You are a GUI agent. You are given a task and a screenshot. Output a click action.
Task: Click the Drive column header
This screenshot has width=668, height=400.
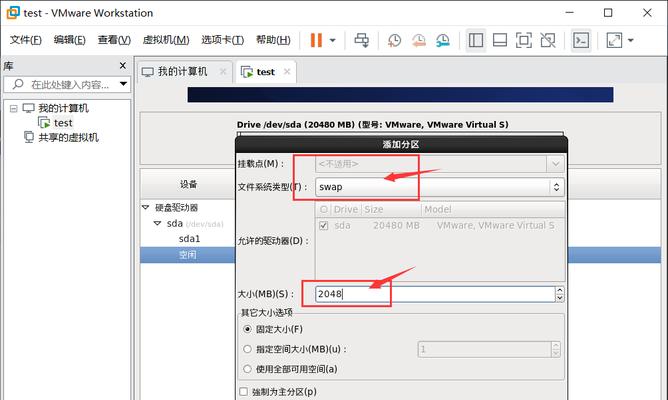click(x=346, y=210)
